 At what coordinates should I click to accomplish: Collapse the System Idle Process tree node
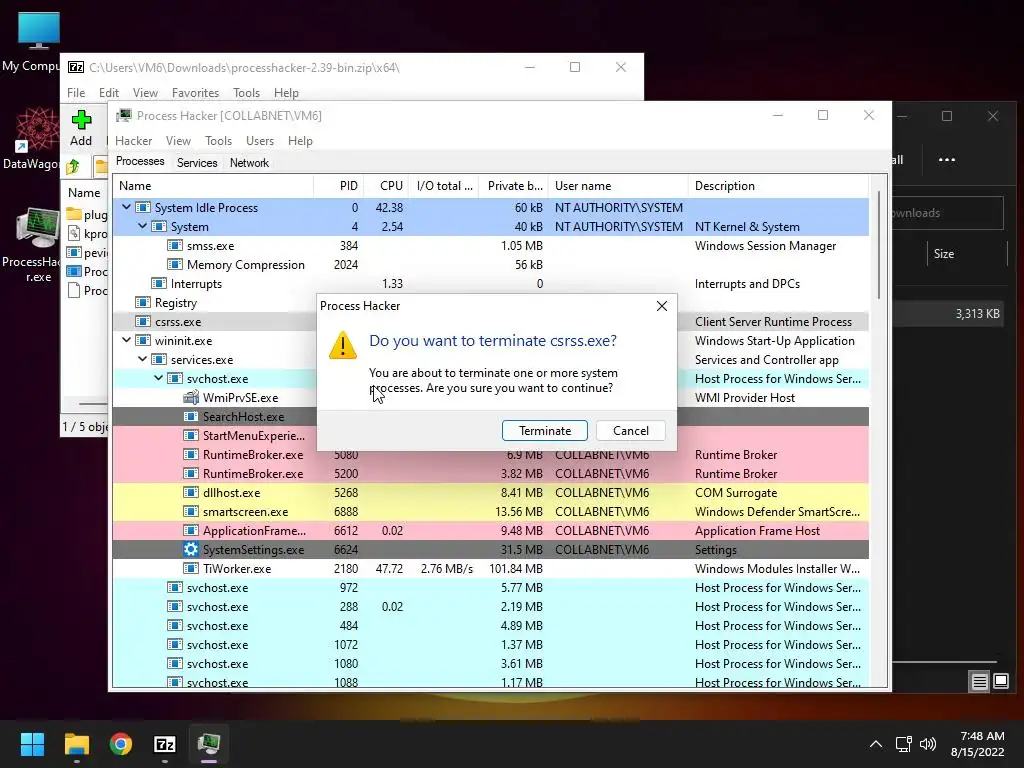coord(127,207)
